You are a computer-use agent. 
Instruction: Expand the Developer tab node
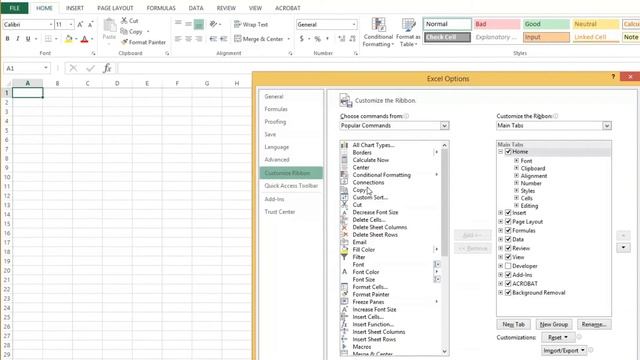click(500, 266)
